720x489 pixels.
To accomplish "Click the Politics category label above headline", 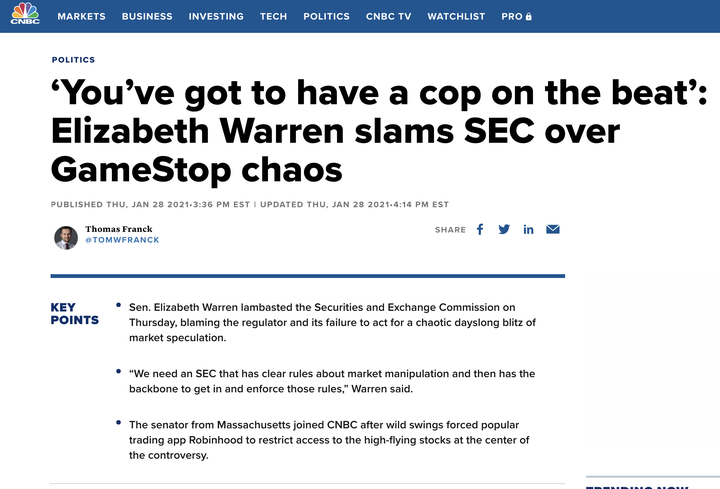I will click(x=73, y=60).
